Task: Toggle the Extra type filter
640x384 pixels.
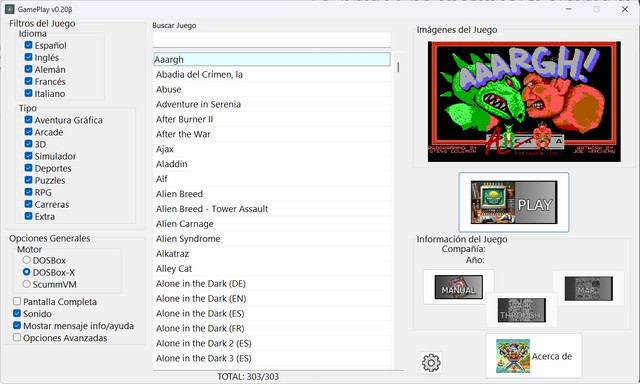Action: [x=28, y=216]
